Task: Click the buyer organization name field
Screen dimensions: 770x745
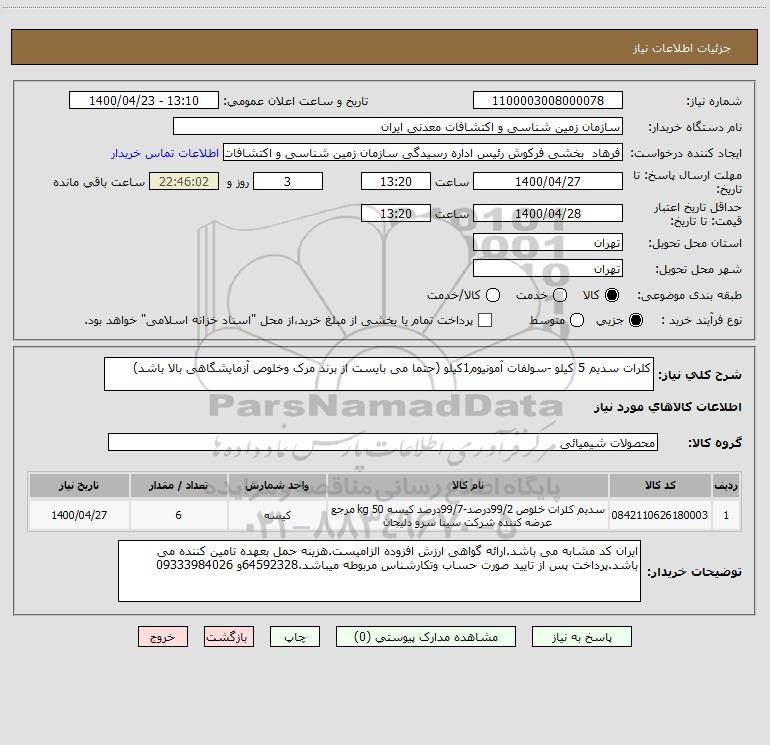Action: pyautogui.click(x=398, y=127)
